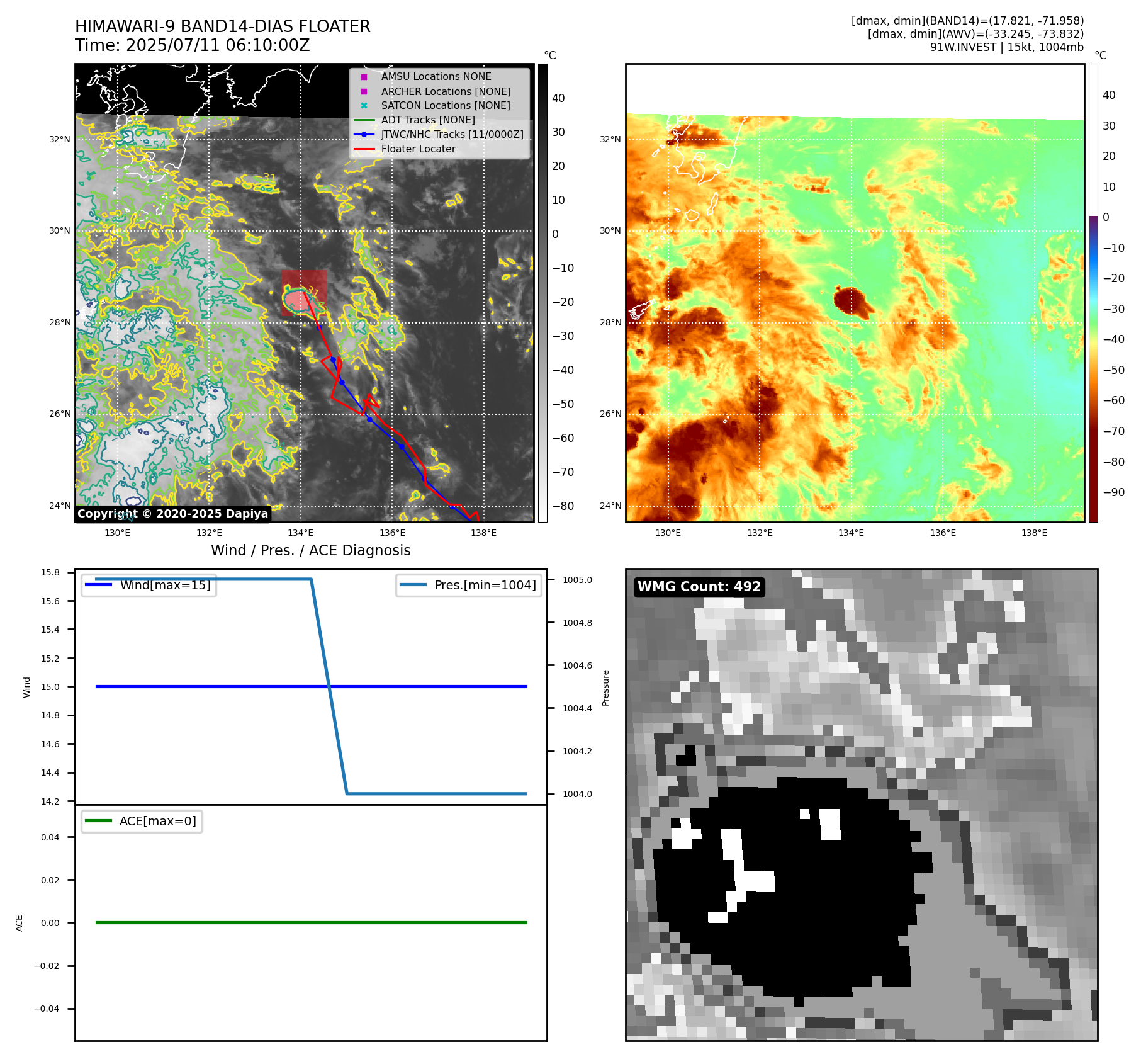
Task: Click the '1005.0' tick on the Pressure axis
Action: [x=578, y=580]
